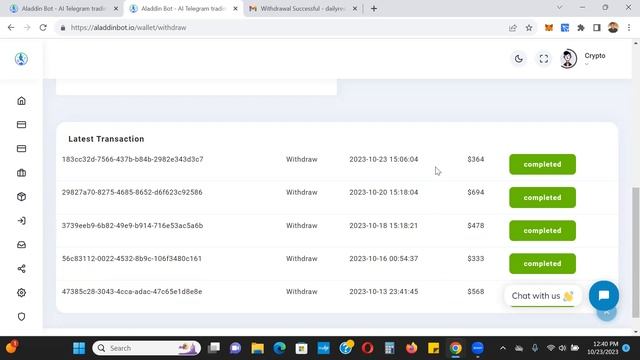Click the login arrow icon in sidebar
Viewport: 640px width, 360px height.
[x=22, y=221]
